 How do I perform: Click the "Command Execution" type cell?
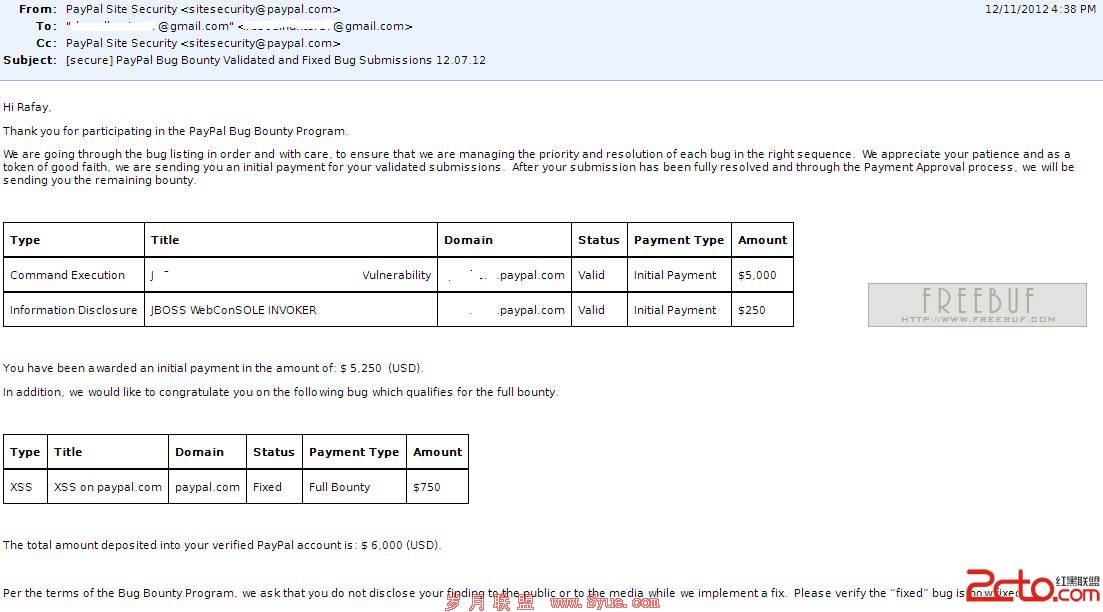(x=74, y=275)
